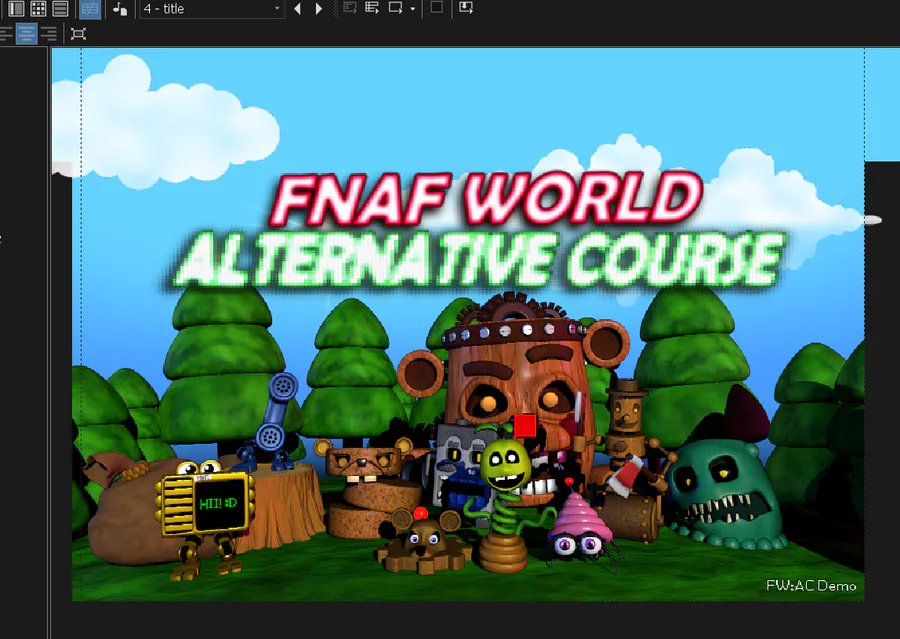Click the Stop square button
The width and height of the screenshot is (900, 639).
tap(436, 7)
